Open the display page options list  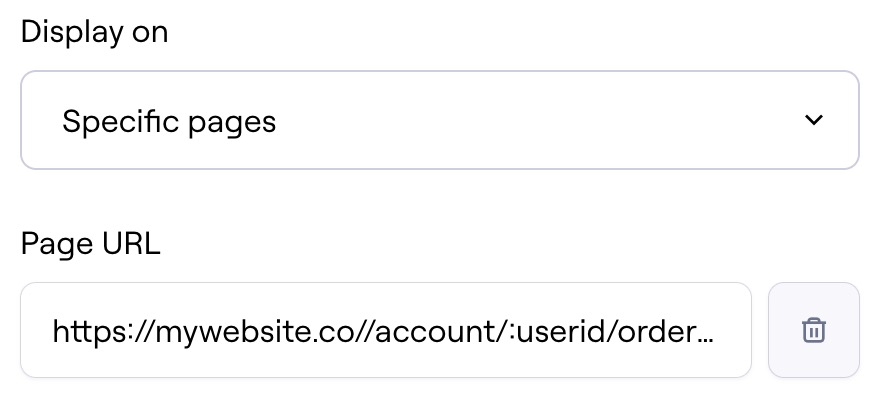440,120
